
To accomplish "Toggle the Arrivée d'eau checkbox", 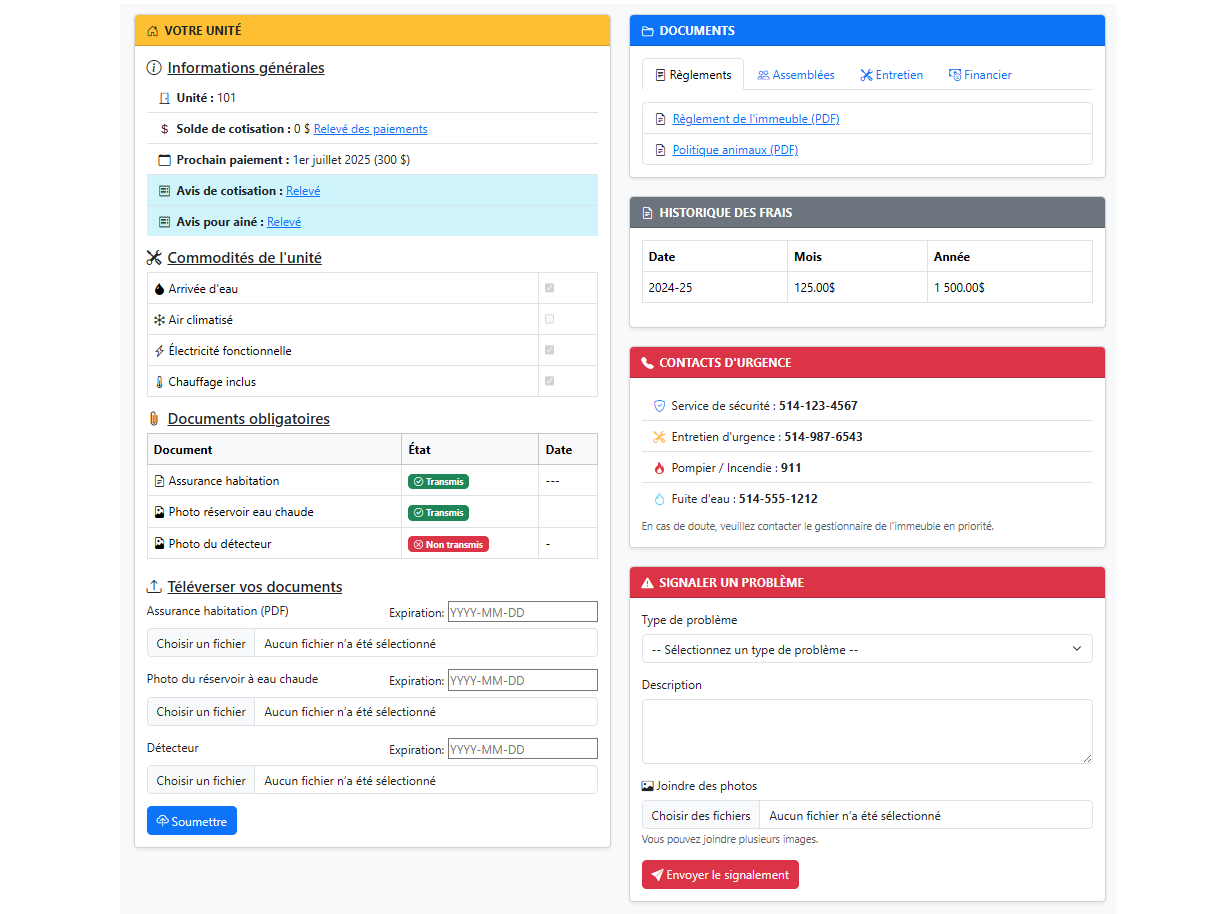I will click(x=549, y=288).
